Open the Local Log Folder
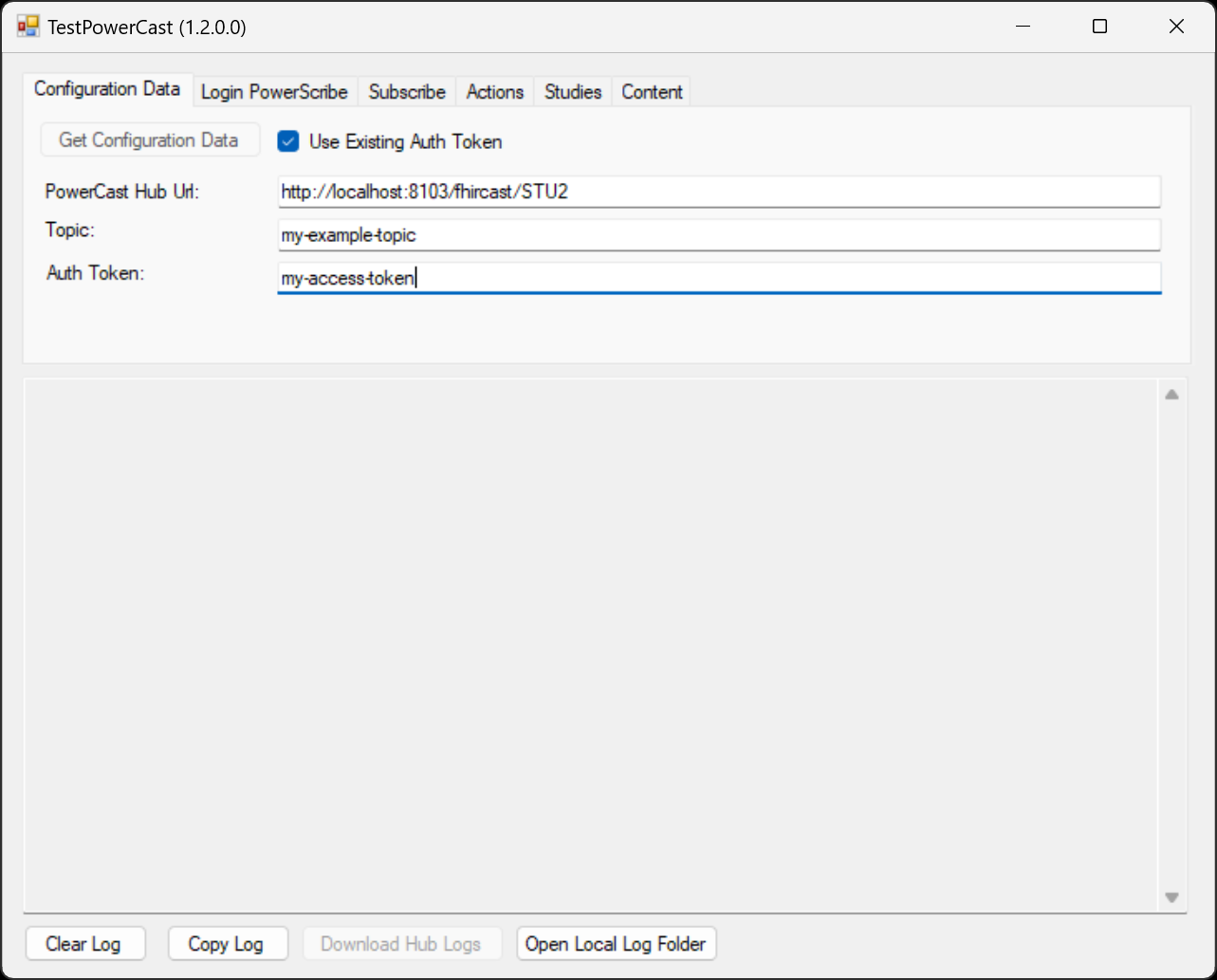 (x=617, y=944)
